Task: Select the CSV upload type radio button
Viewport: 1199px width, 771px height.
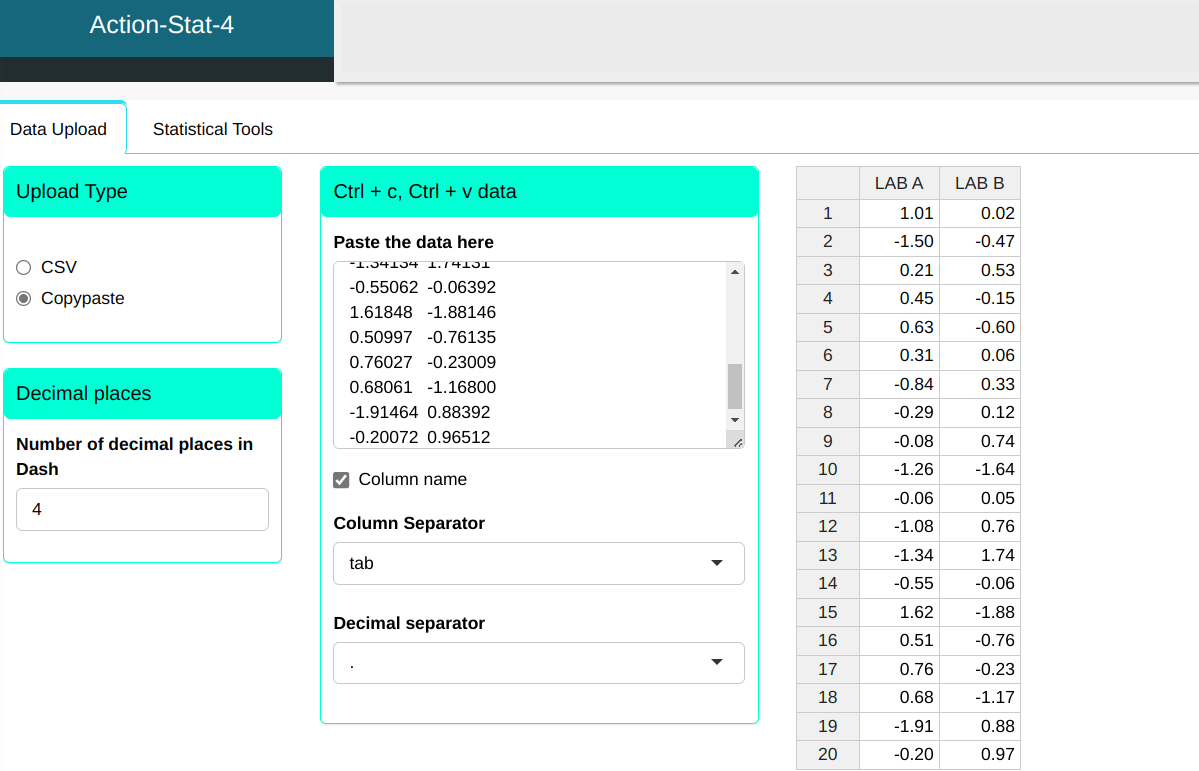Action: click(24, 267)
